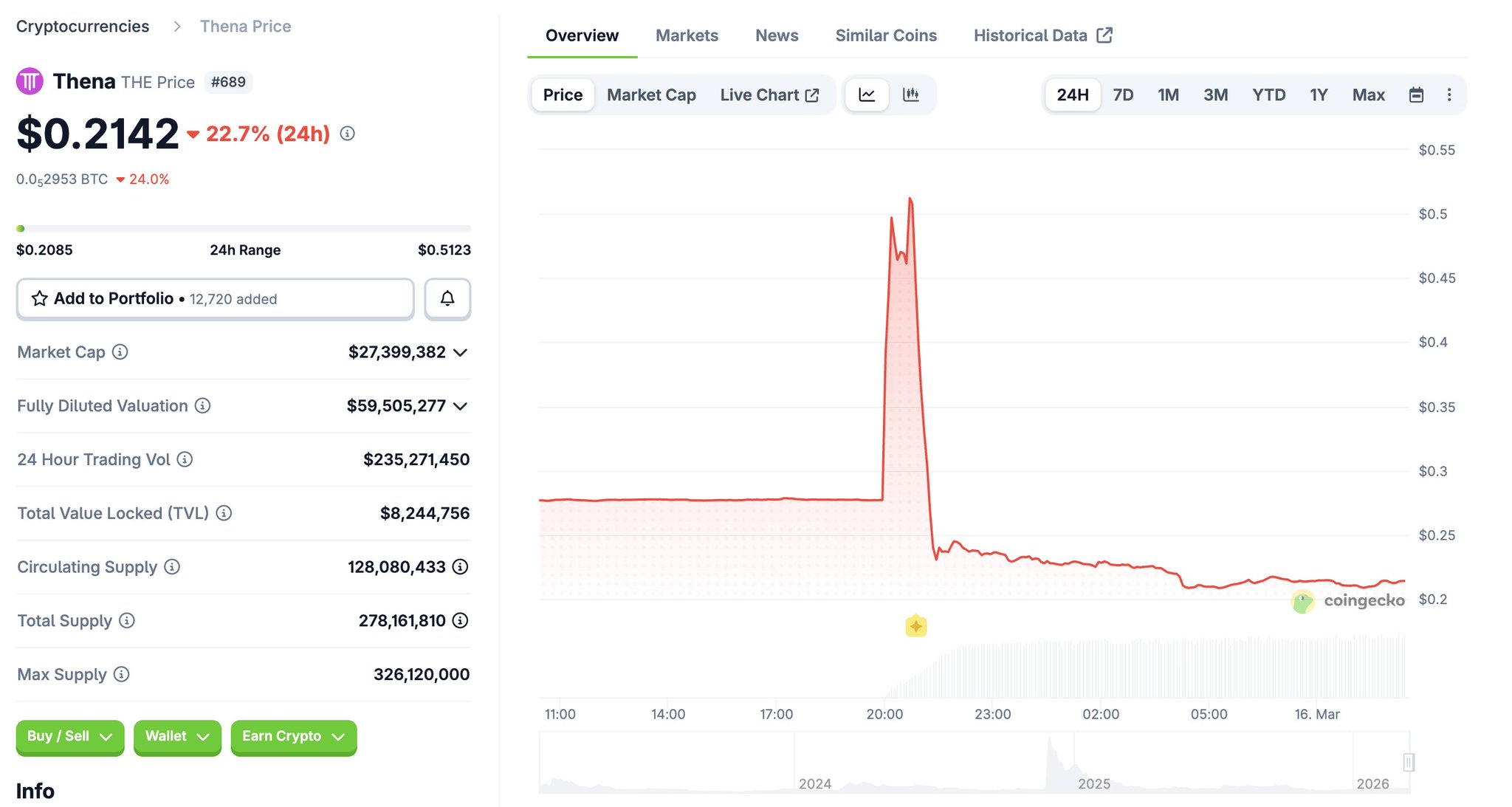Switch chart to Market Cap
1512x807 pixels.
coord(651,95)
